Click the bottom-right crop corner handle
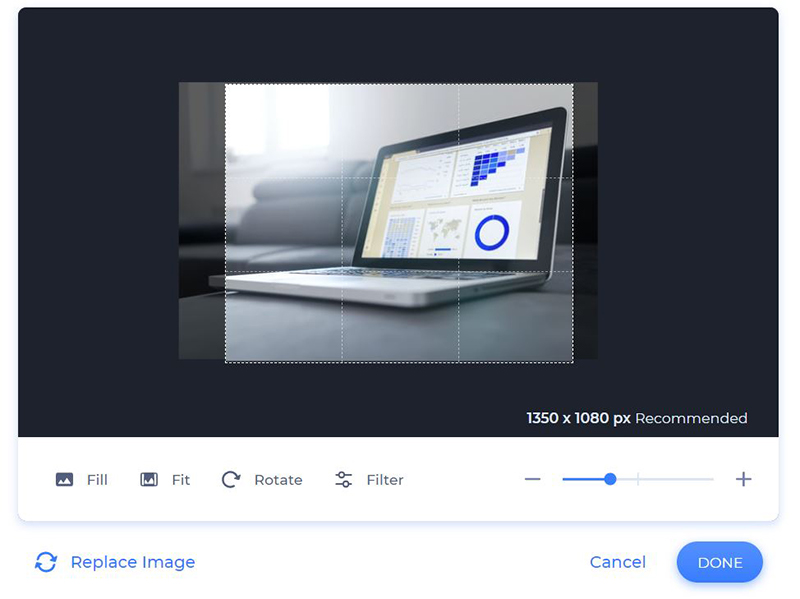Screen dimensions: 800x599 coord(574,364)
